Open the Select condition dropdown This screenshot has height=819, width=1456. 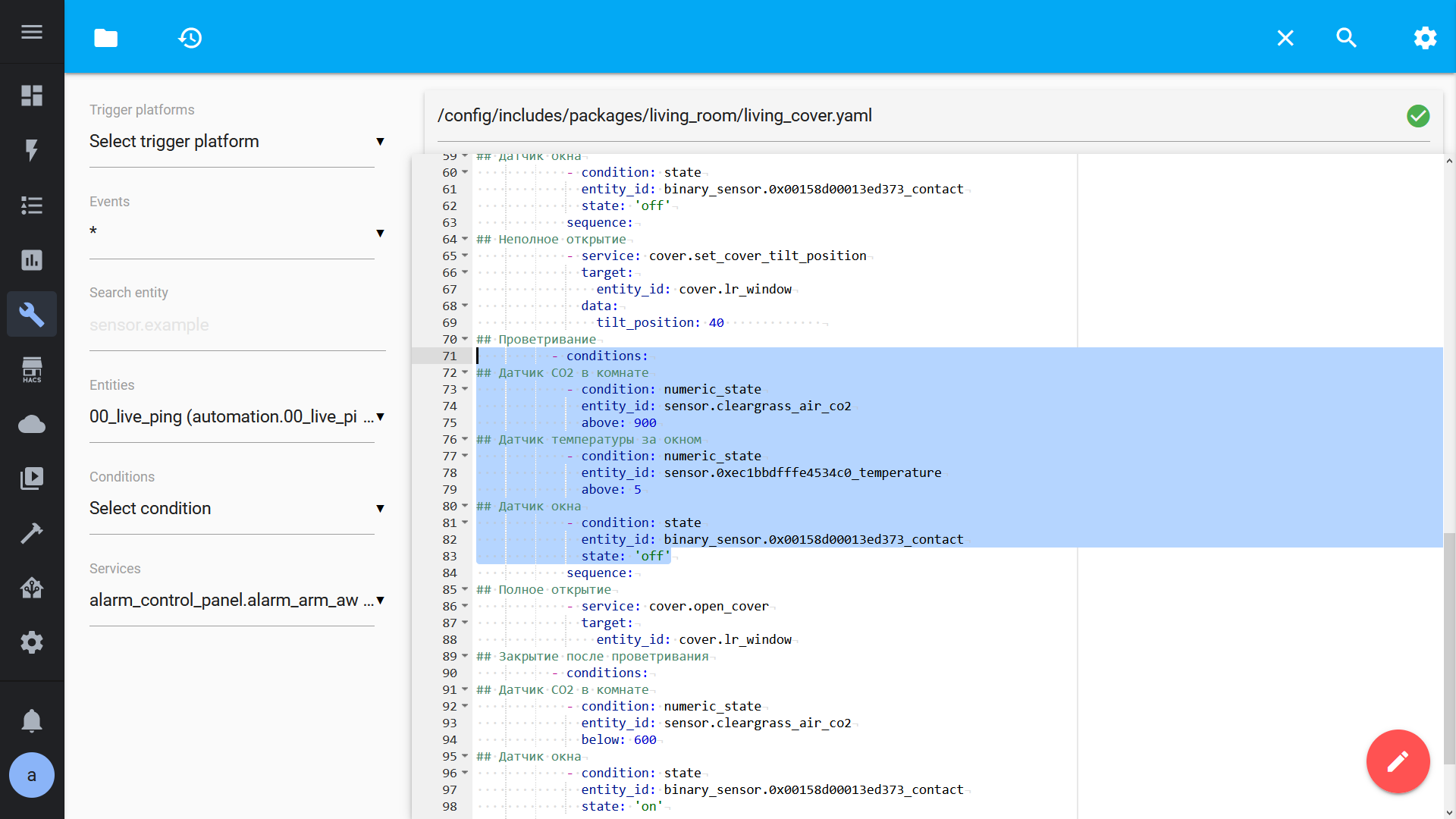[x=237, y=509]
